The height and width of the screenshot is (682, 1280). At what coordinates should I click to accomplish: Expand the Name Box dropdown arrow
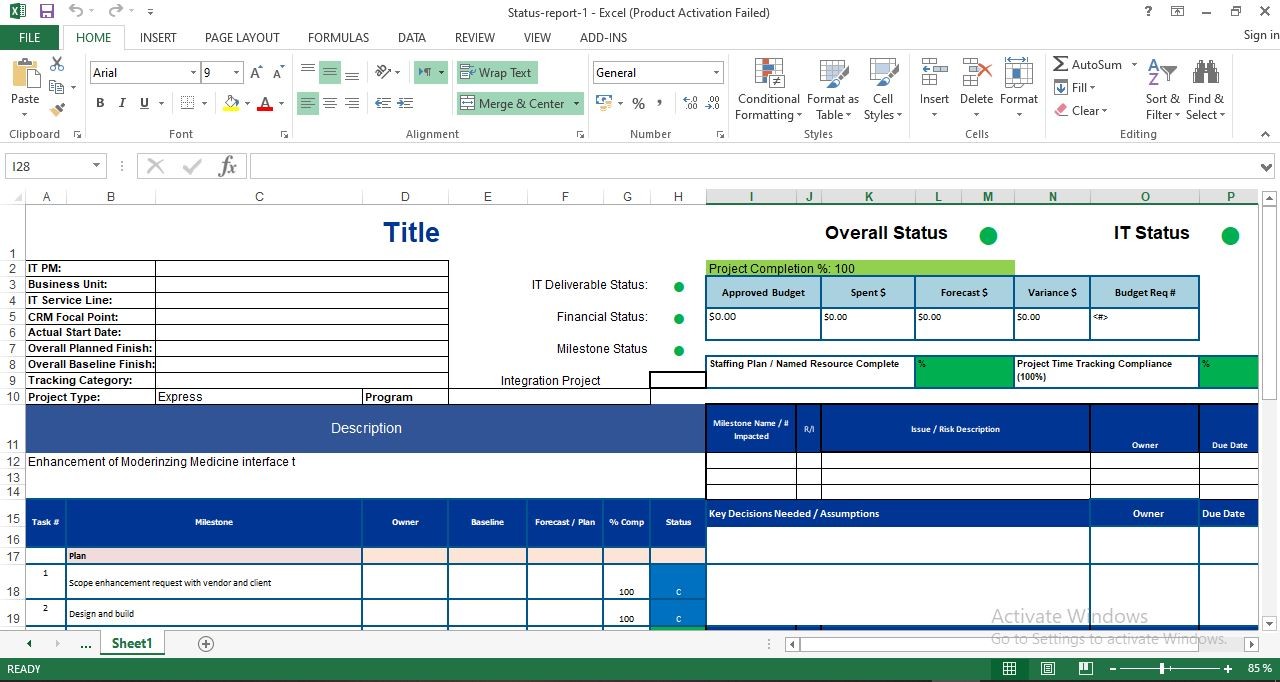click(x=97, y=167)
